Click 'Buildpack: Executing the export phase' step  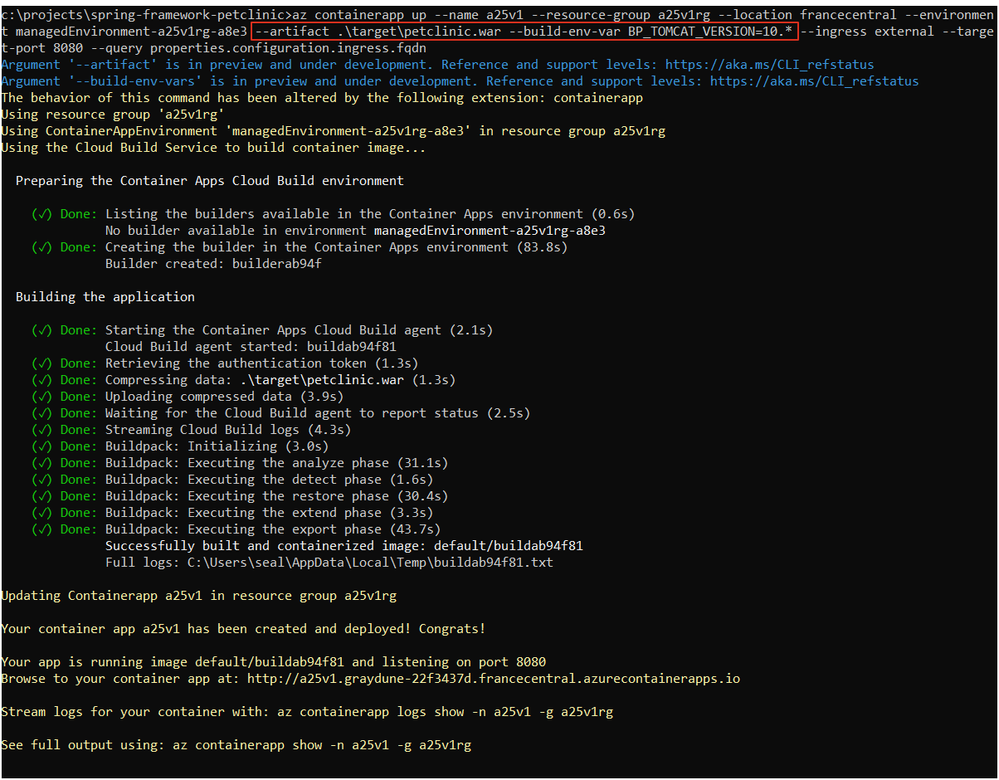(x=236, y=528)
